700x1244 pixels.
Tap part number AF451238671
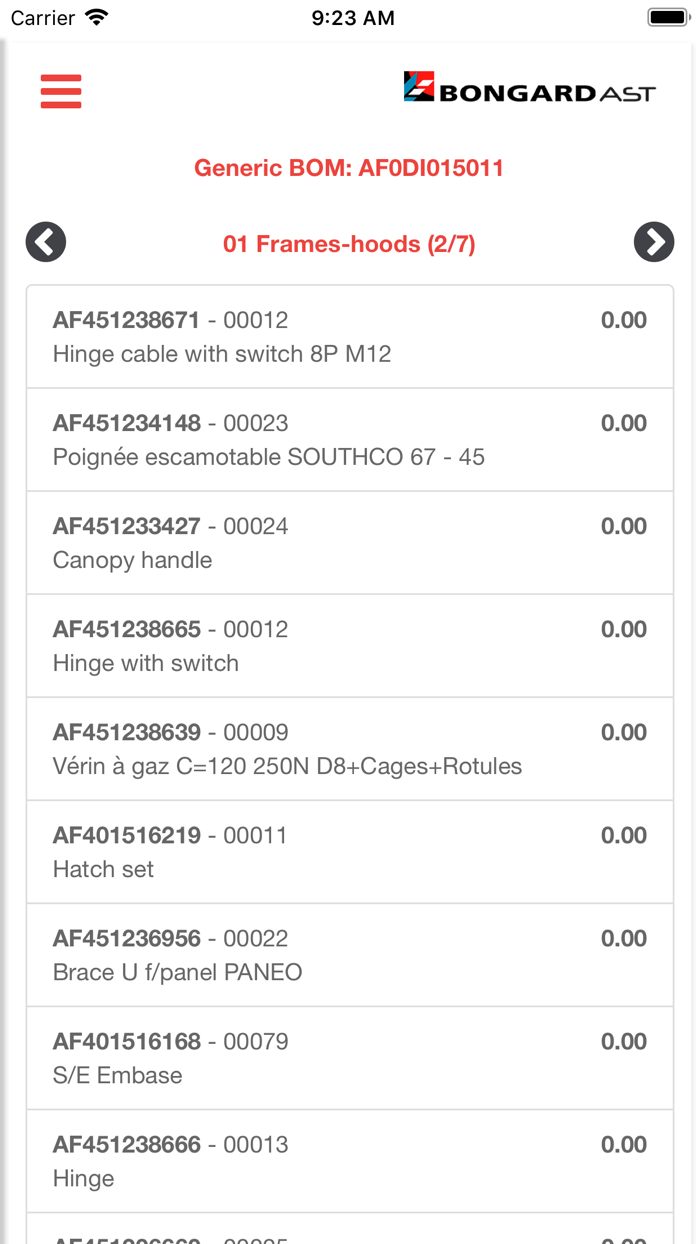127,321
